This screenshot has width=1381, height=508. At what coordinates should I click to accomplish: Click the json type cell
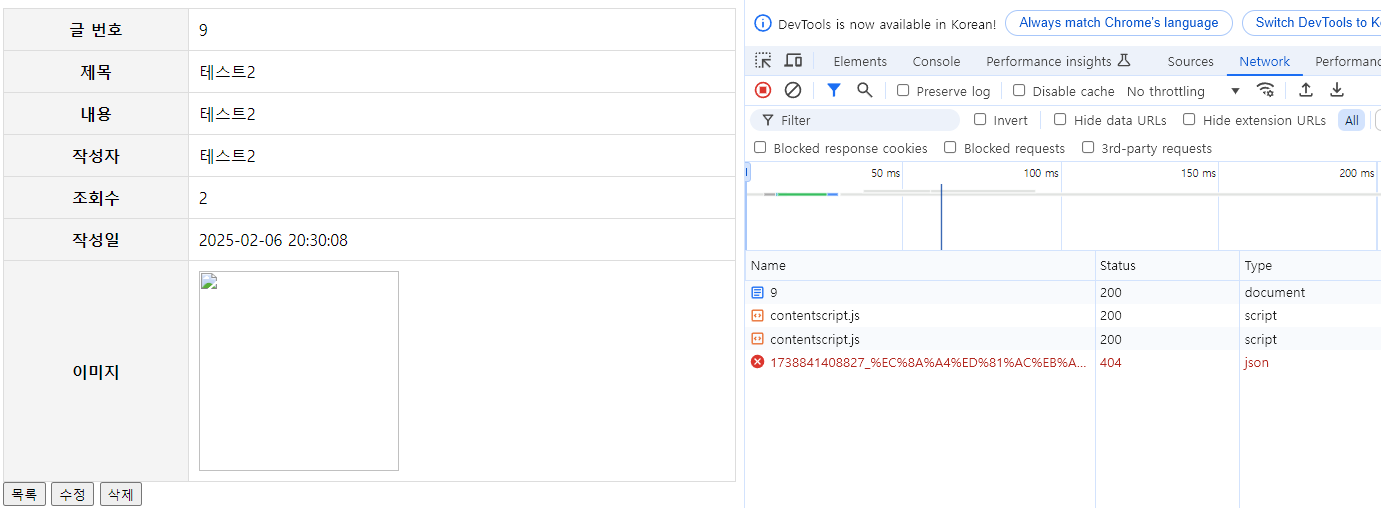pyautogui.click(x=1310, y=362)
